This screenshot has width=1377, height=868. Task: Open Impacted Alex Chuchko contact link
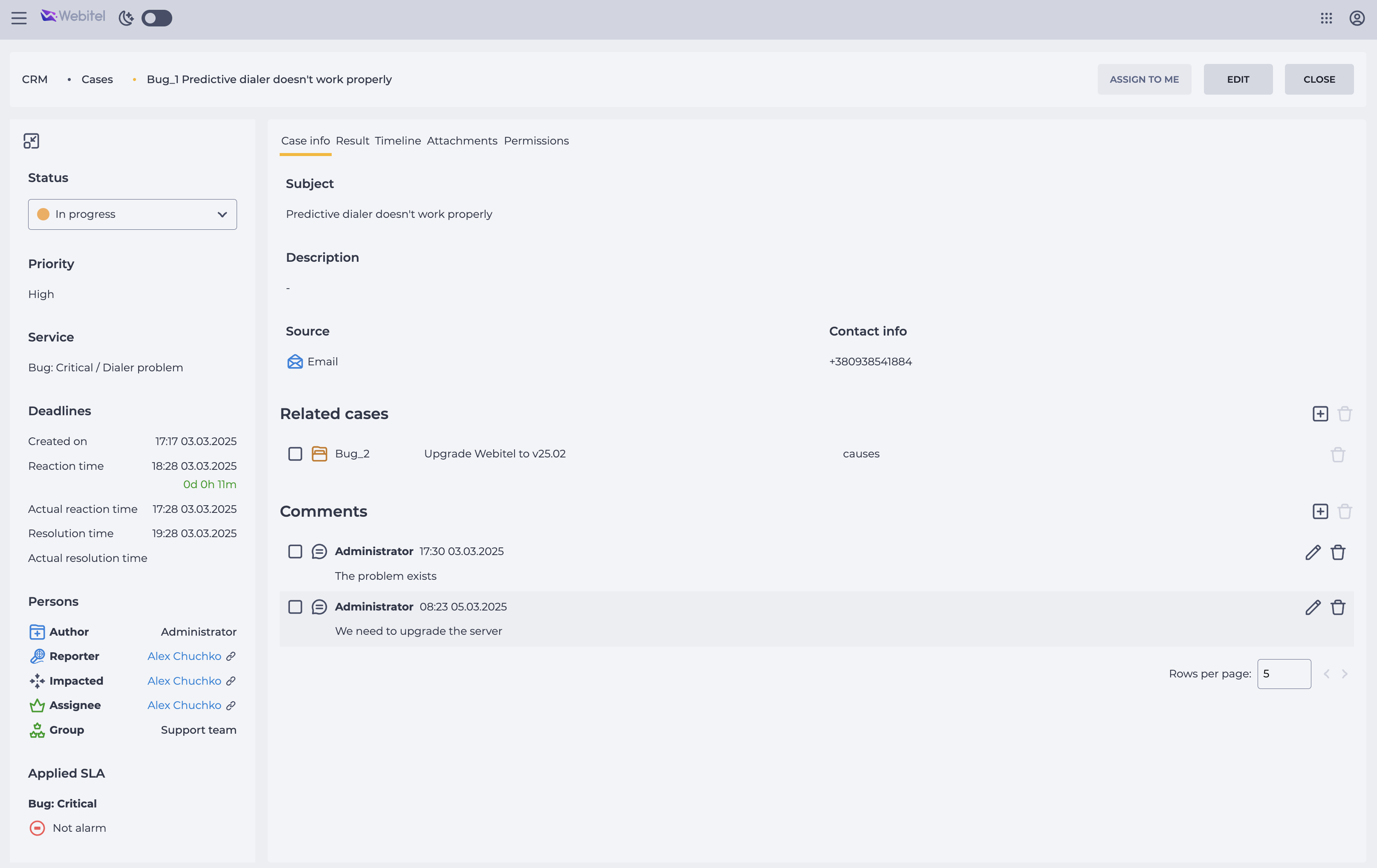(x=184, y=680)
